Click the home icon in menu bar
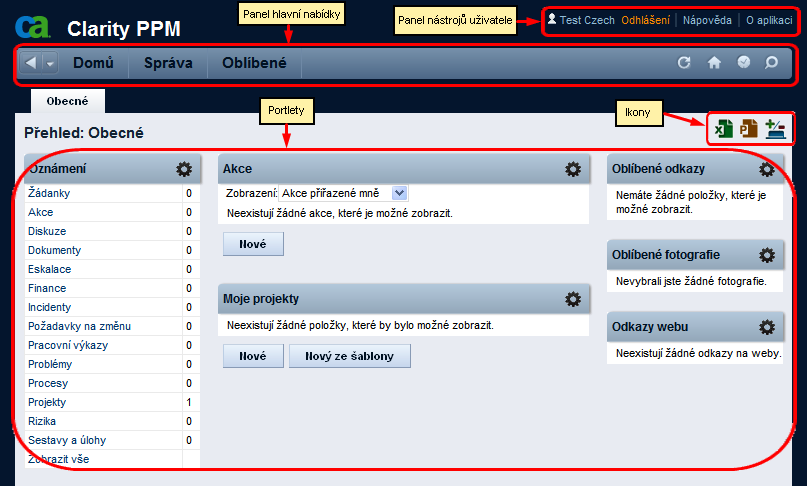This screenshot has height=486, width=807. 714,63
